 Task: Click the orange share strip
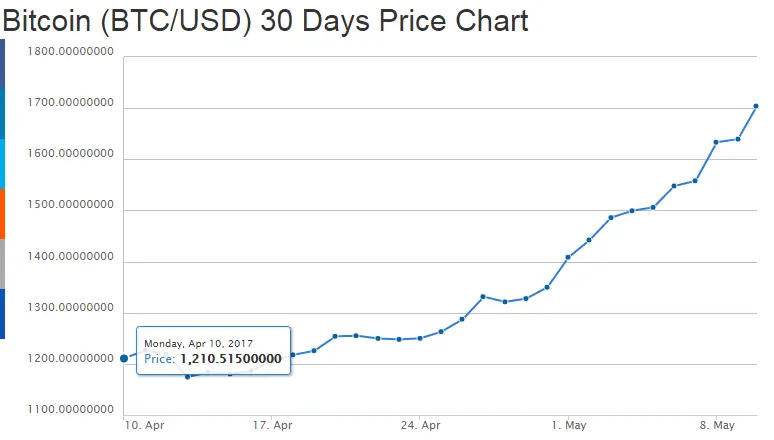3,214
